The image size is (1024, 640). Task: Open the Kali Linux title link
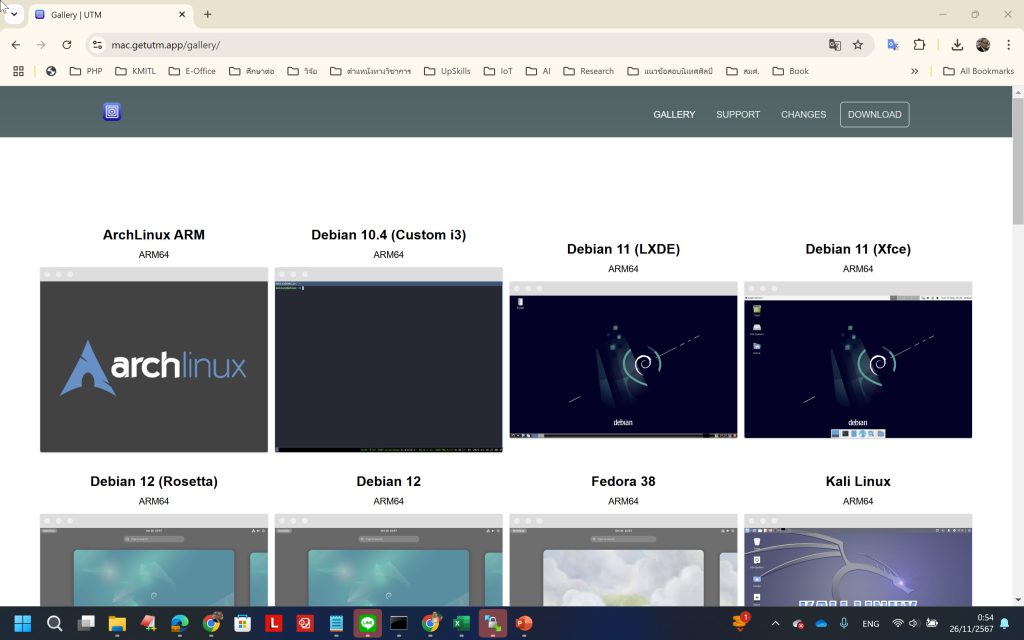click(x=858, y=481)
